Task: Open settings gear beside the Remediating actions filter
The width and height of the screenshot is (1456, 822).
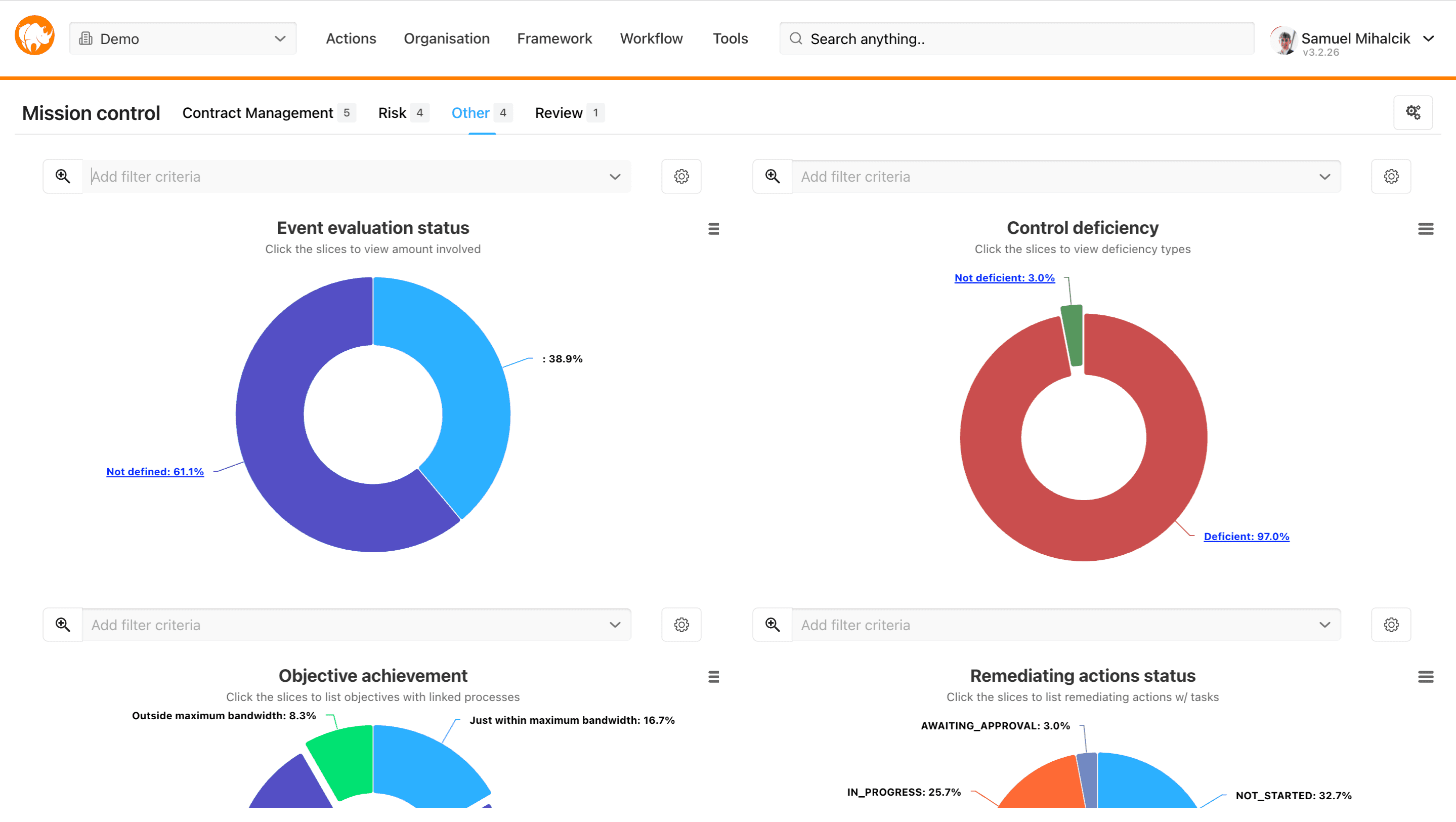Action: click(x=1391, y=624)
